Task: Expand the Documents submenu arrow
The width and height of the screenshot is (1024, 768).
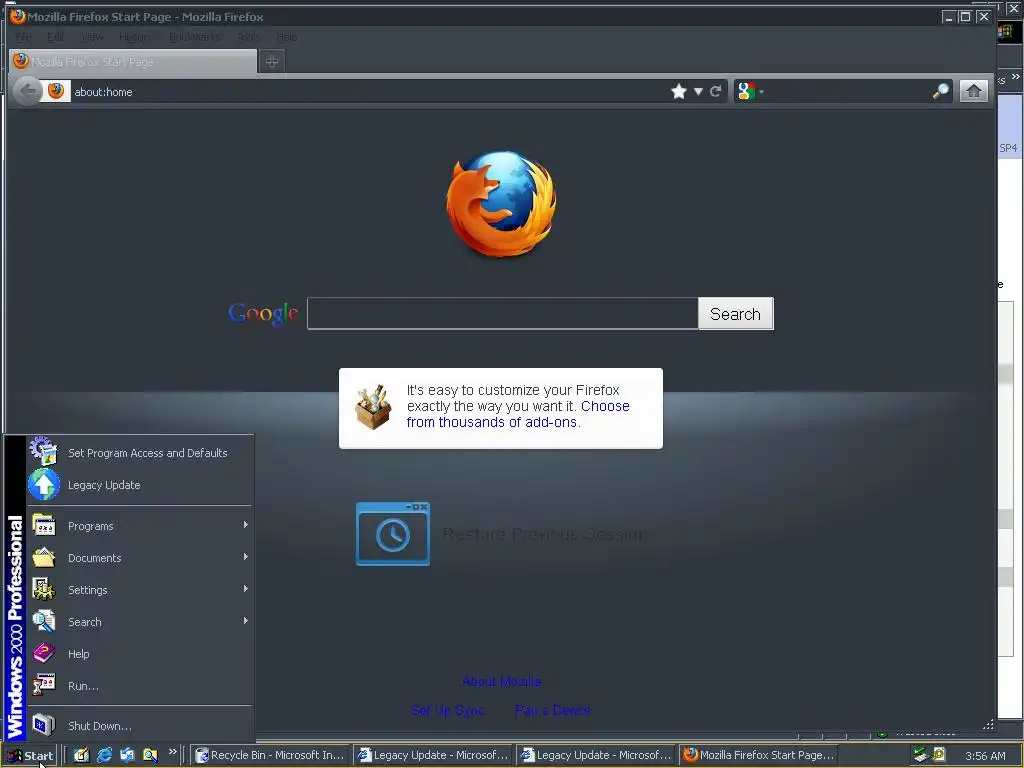Action: tap(246, 557)
